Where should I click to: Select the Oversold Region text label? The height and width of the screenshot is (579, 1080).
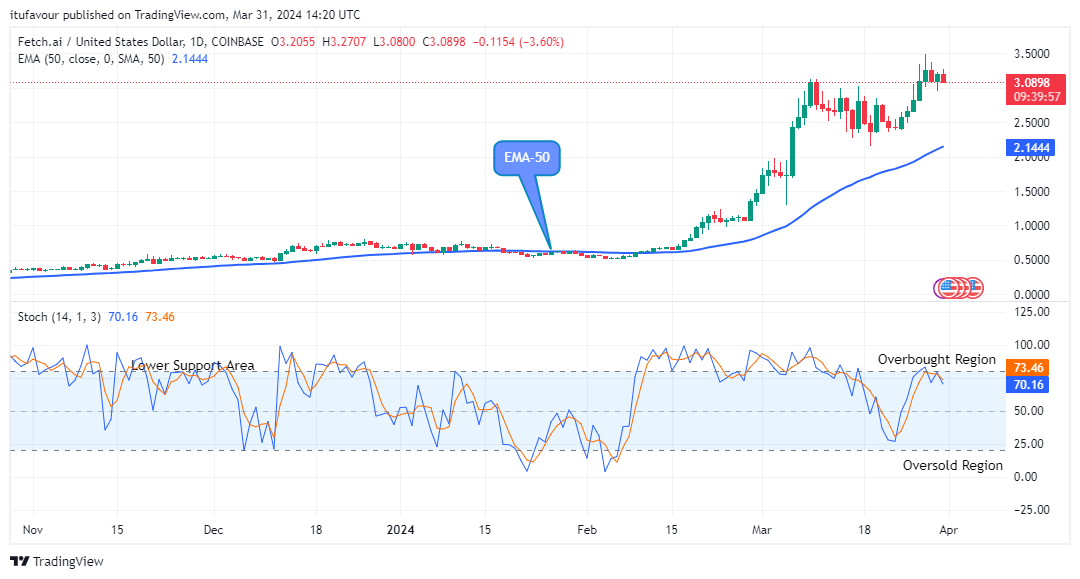click(x=953, y=465)
